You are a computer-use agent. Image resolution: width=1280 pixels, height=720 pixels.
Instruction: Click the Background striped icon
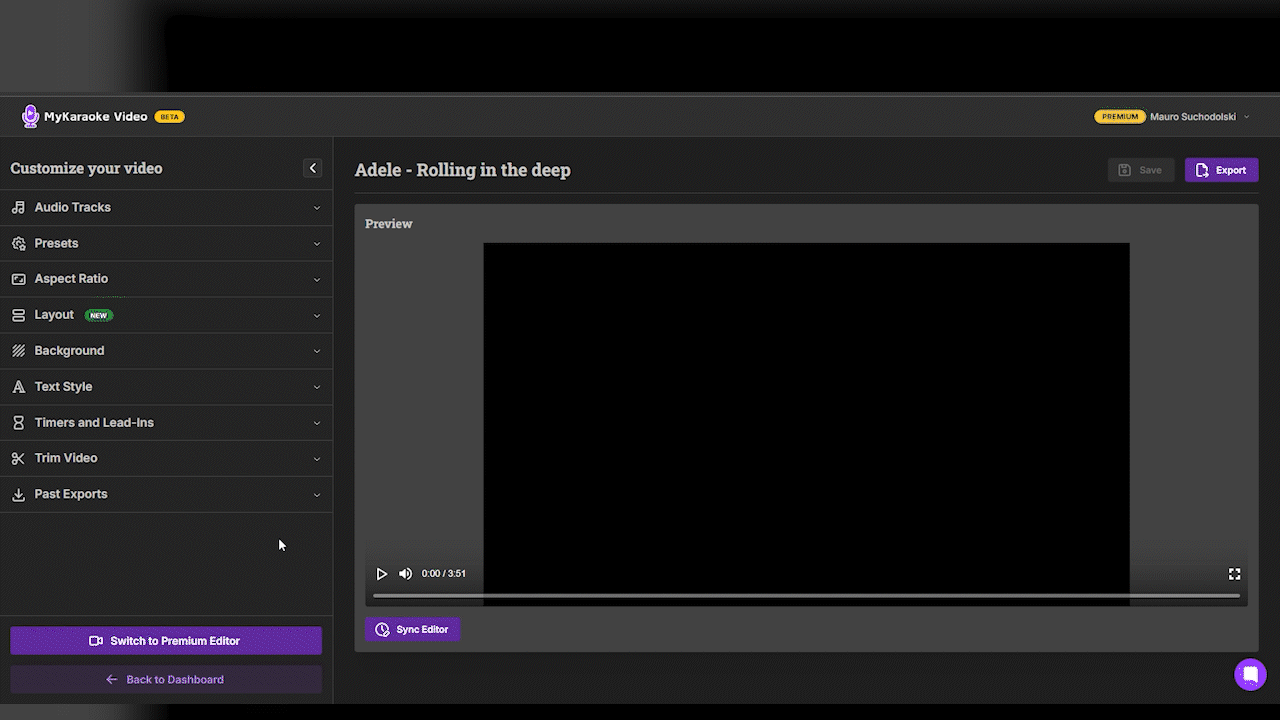tap(18, 351)
